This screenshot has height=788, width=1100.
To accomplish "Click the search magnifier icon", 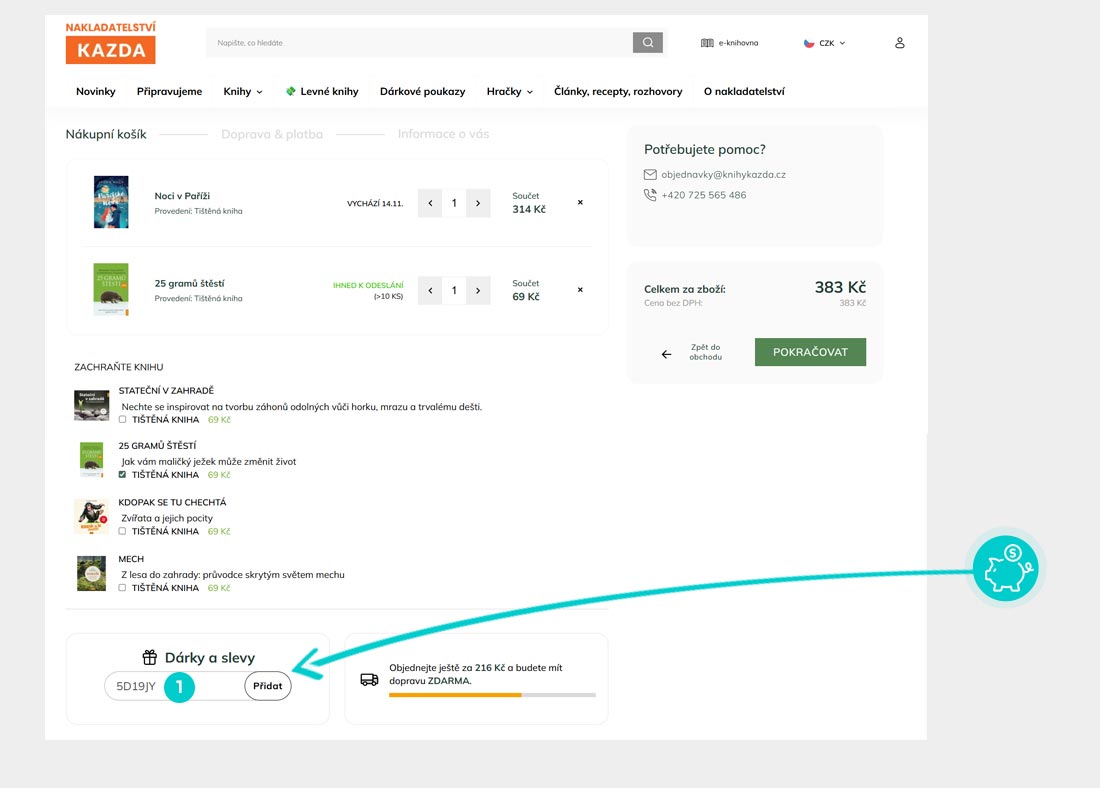I will (647, 43).
